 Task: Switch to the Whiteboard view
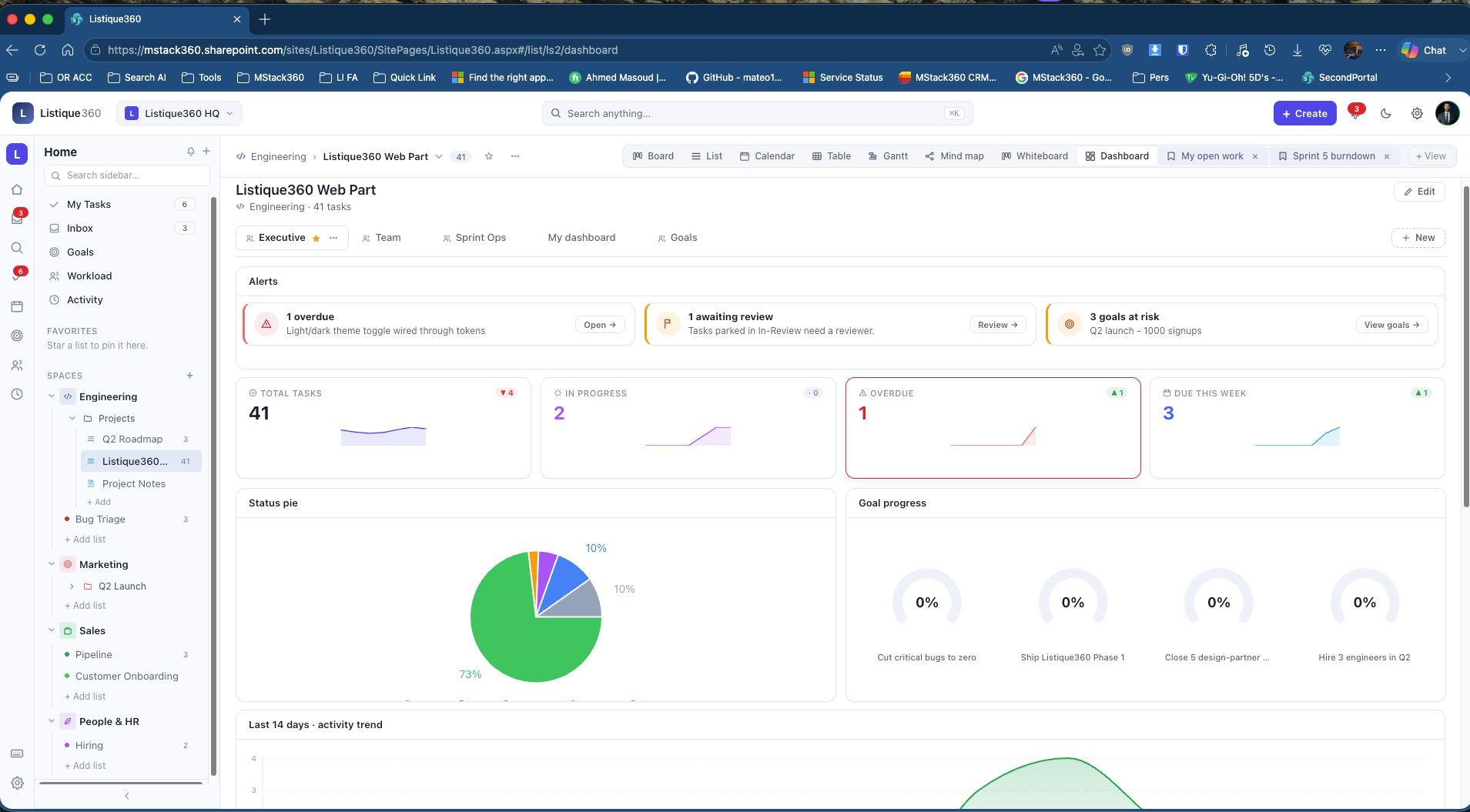click(1034, 156)
